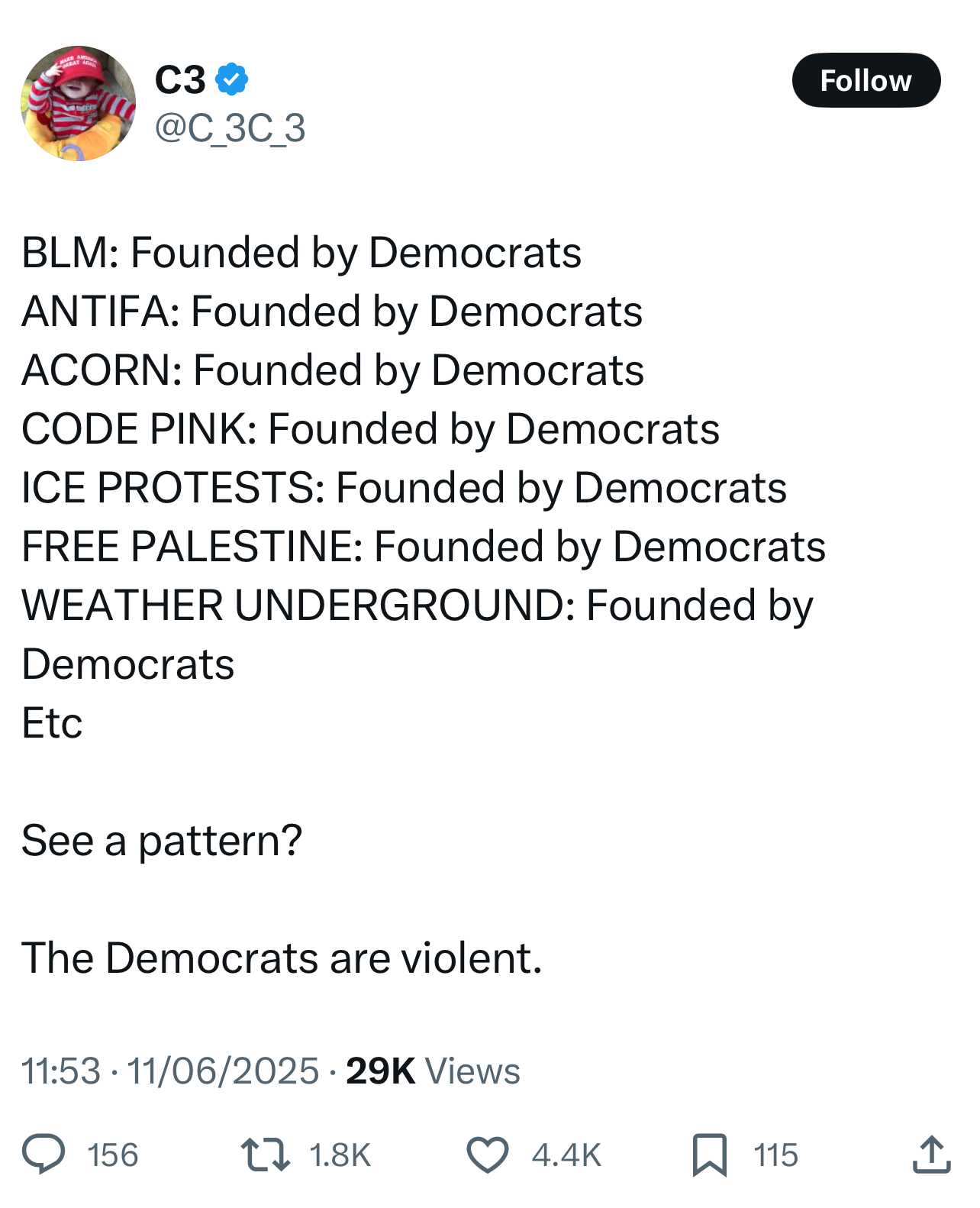Screen dimensions: 980x1208
Task: Click the "BLM: Founded by Democrats" line
Action: (x=301, y=252)
